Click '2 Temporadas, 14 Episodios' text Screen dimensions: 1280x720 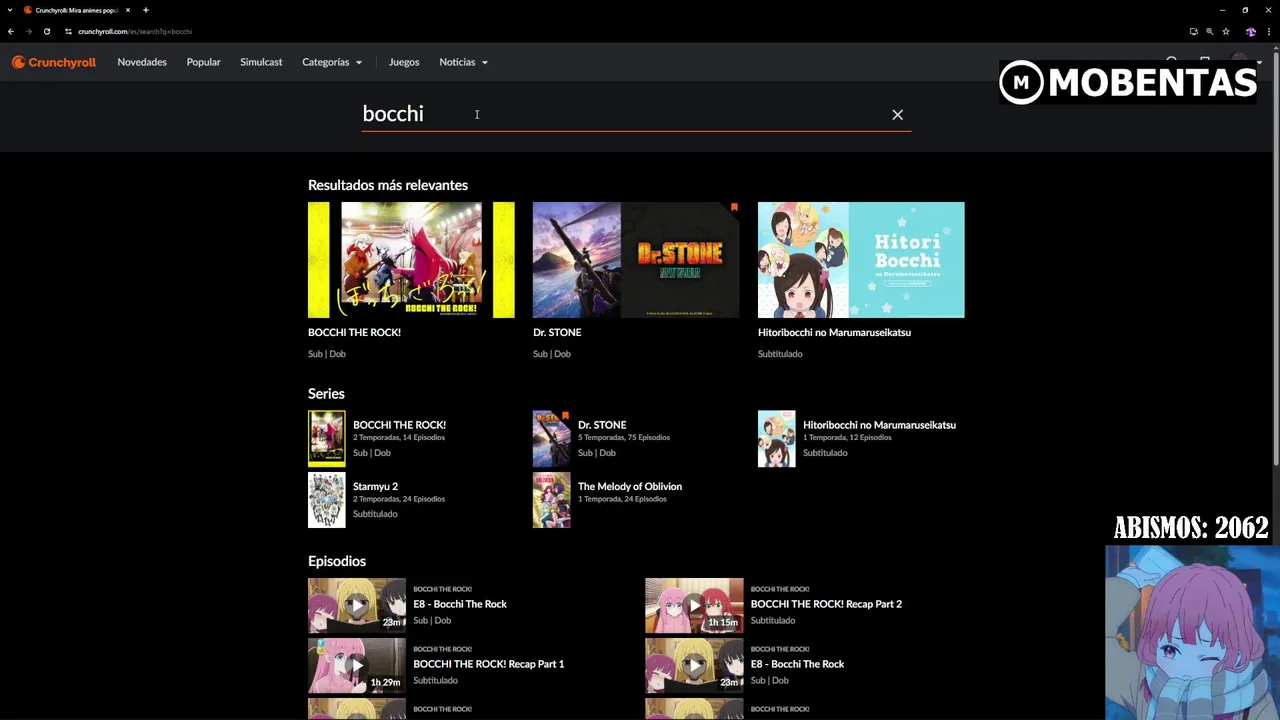pyautogui.click(x=399, y=438)
